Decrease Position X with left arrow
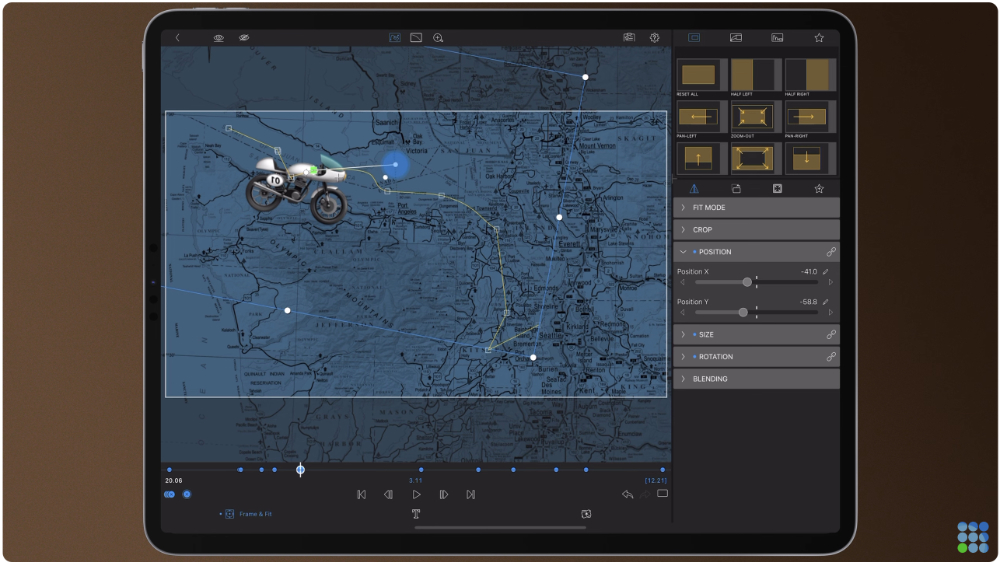The width and height of the screenshot is (1000, 566). click(x=682, y=282)
